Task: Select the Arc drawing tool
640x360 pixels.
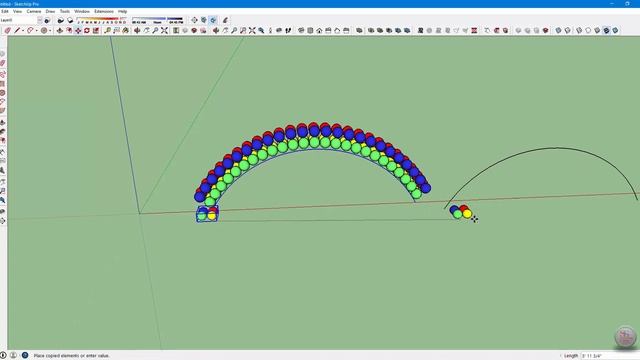Action: (x=30, y=30)
